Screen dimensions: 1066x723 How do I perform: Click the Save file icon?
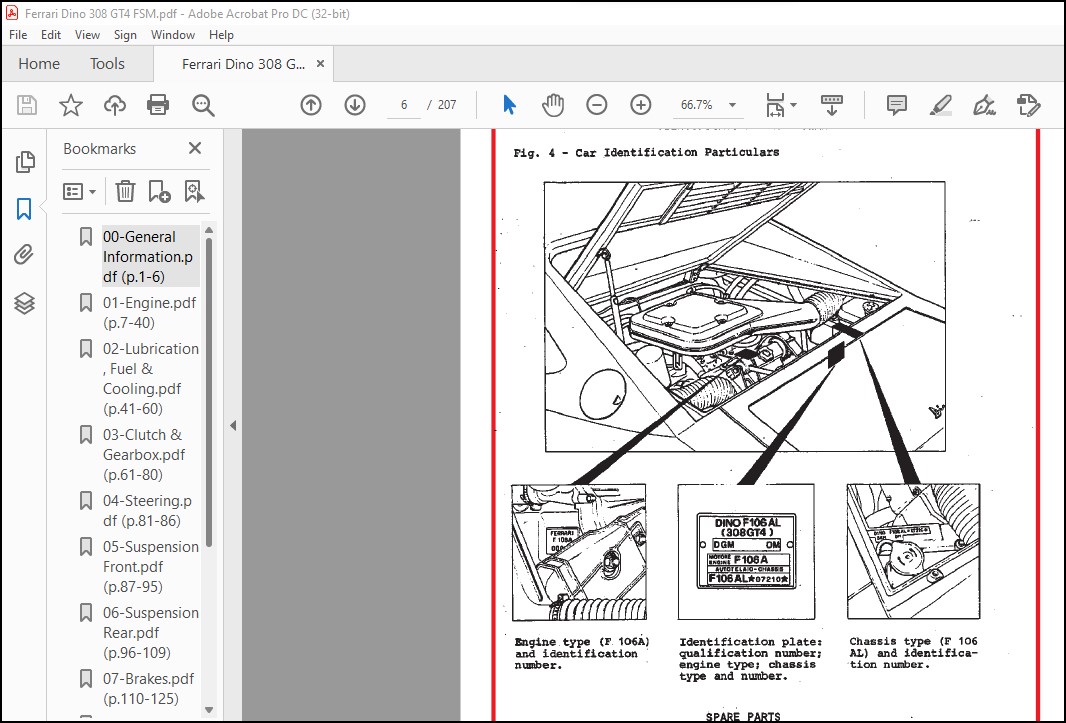27,105
